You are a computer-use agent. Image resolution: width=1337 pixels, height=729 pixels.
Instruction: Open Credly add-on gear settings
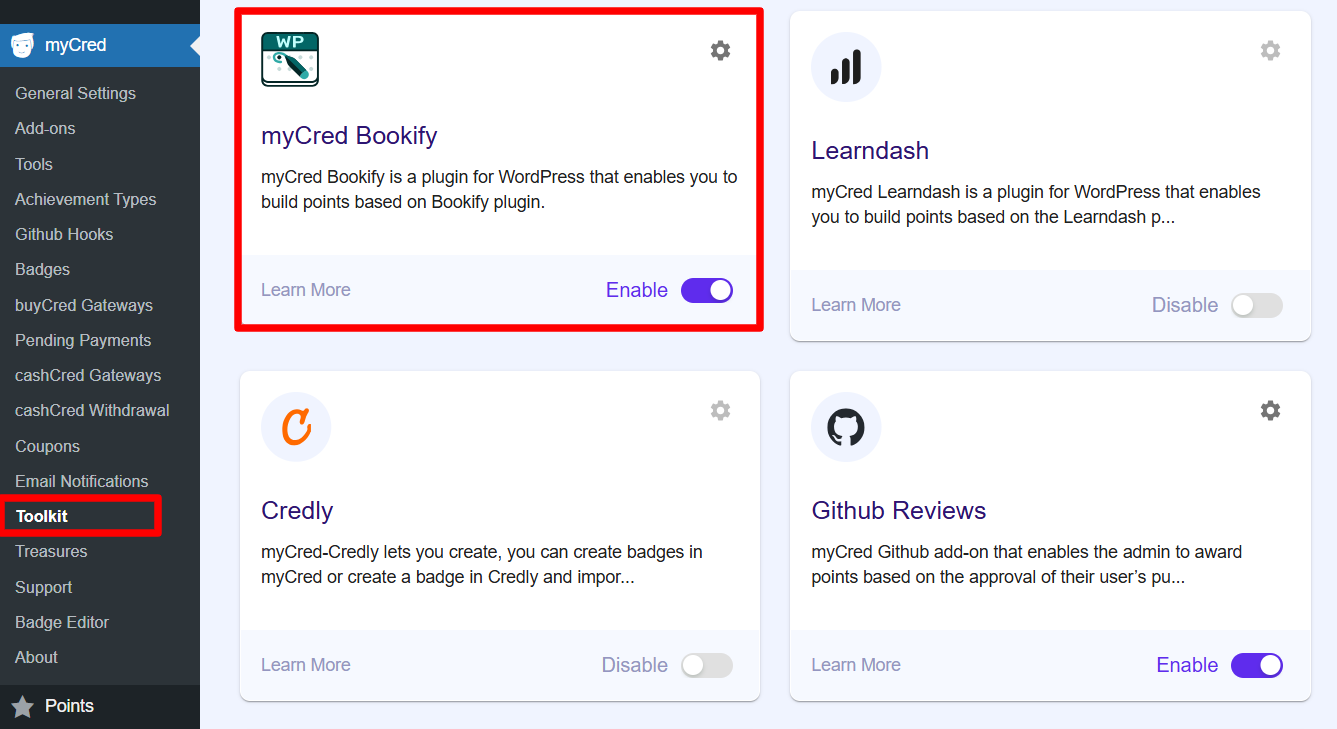[x=720, y=411]
